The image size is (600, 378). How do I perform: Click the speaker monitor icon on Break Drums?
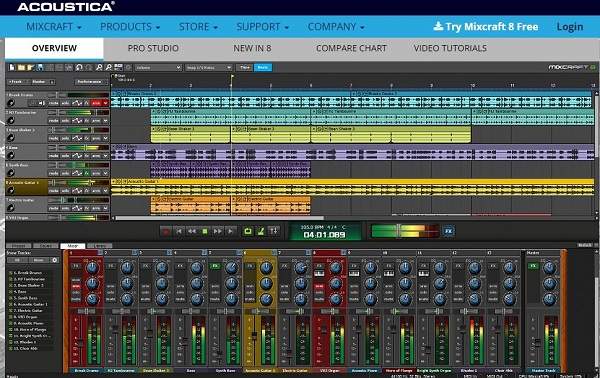[x=41, y=103]
